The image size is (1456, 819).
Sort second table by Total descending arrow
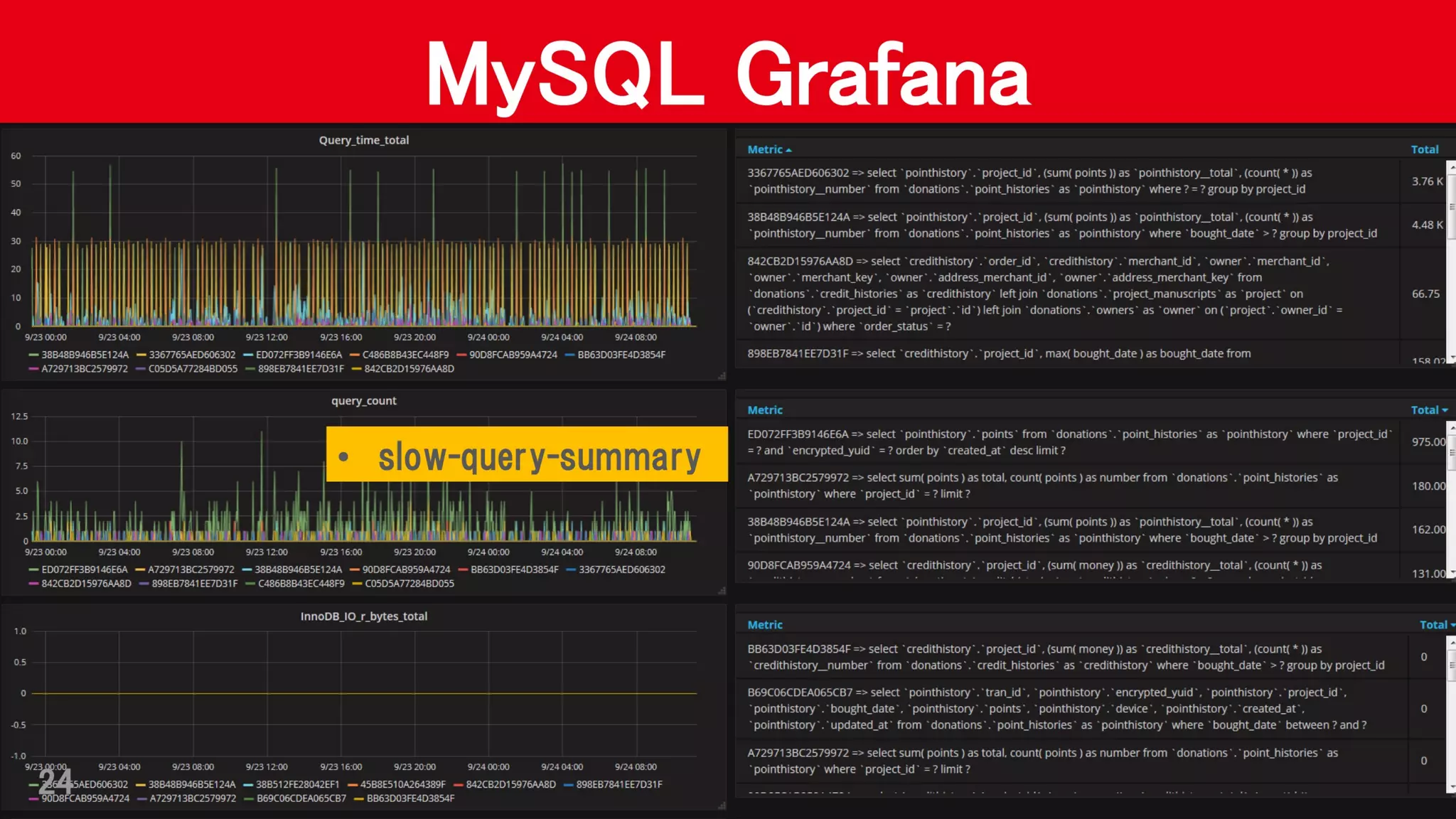tap(1445, 410)
